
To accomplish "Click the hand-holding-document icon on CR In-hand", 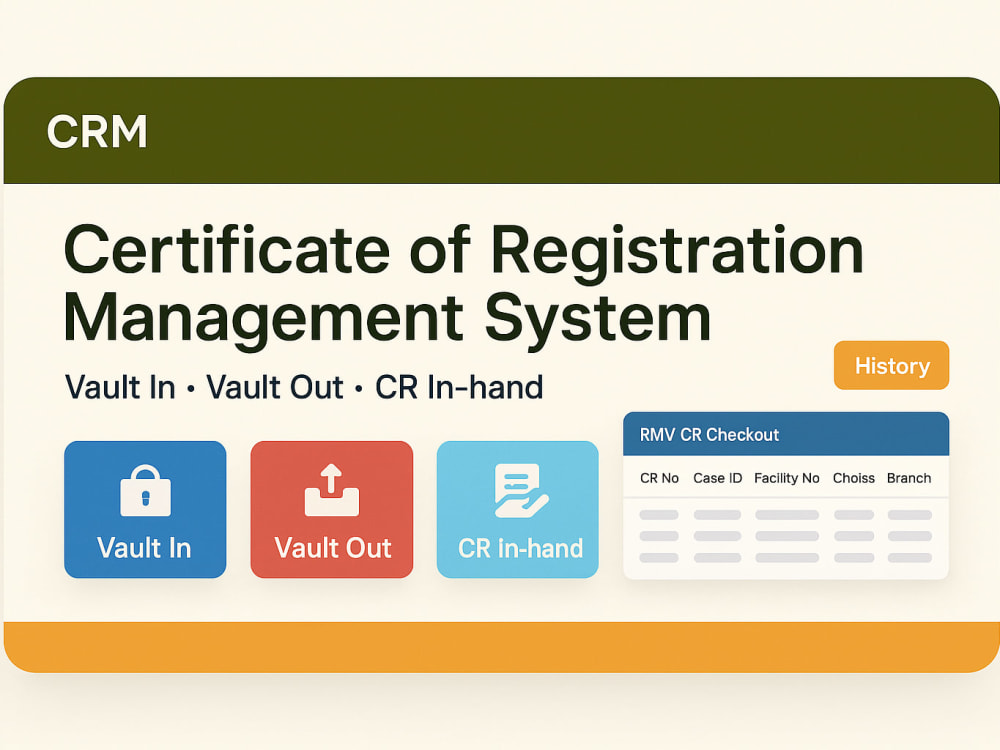I will click(520, 490).
